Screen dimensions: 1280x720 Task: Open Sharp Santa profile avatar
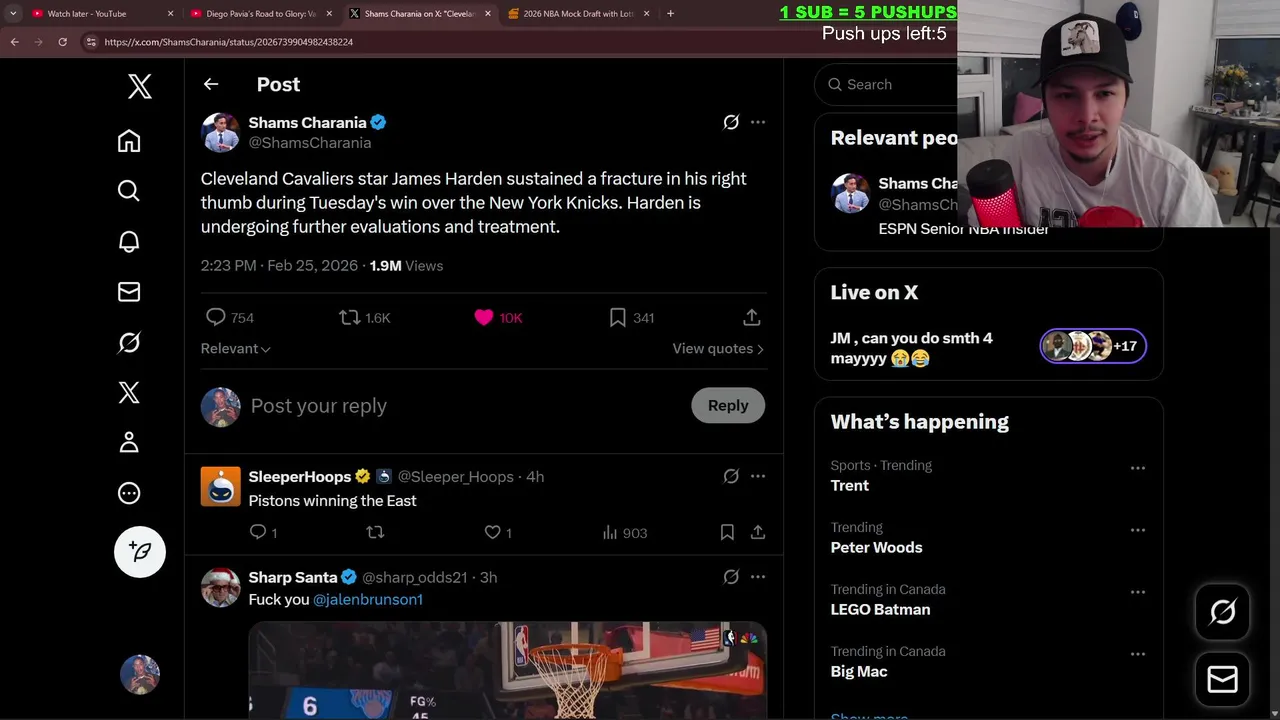[x=220, y=587]
